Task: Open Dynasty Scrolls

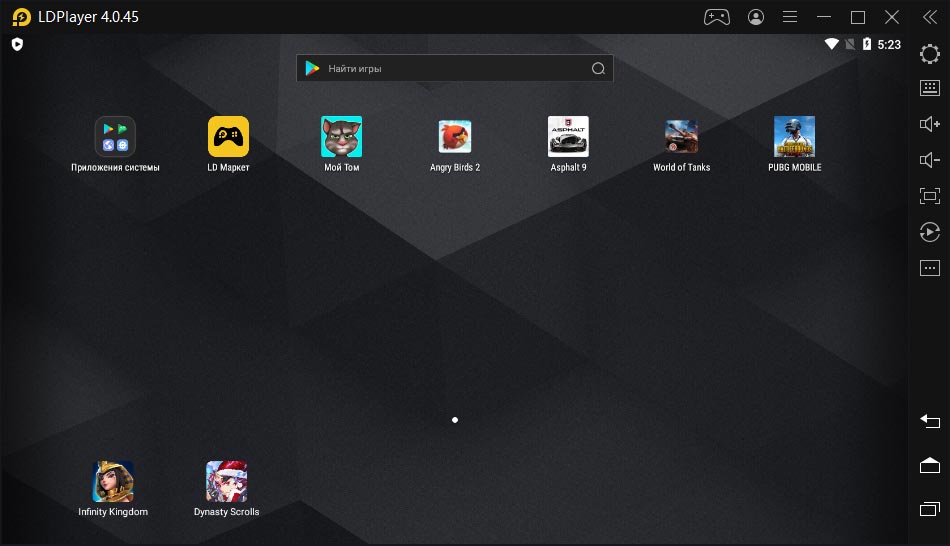Action: [x=227, y=481]
